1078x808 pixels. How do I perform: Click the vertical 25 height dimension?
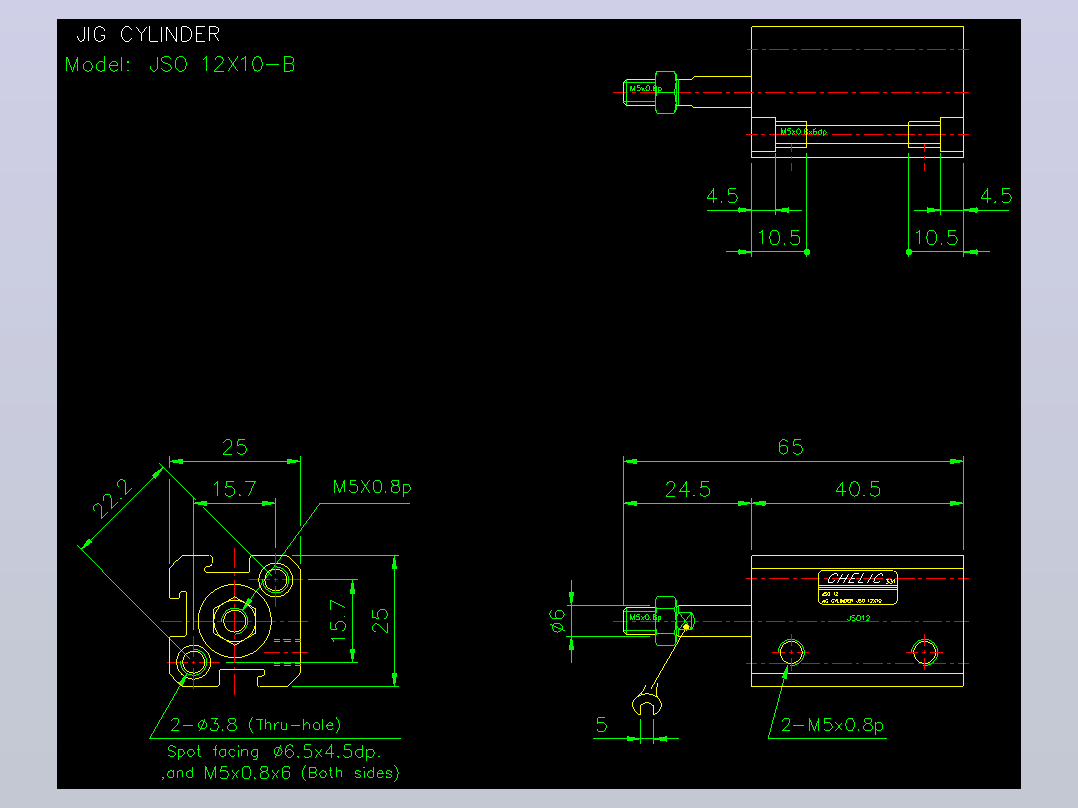click(380, 621)
